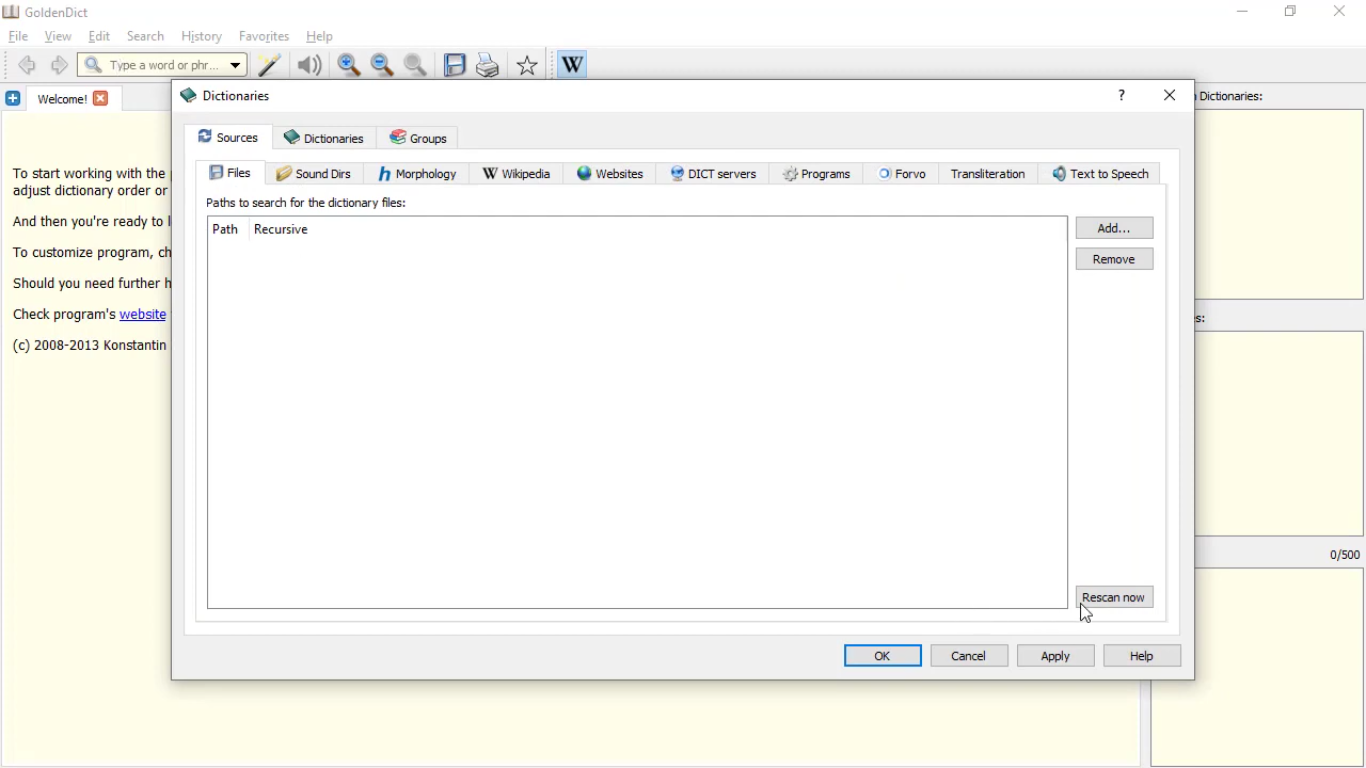Click the Apply button
Viewport: 1366px width, 768px height.
(1055, 656)
